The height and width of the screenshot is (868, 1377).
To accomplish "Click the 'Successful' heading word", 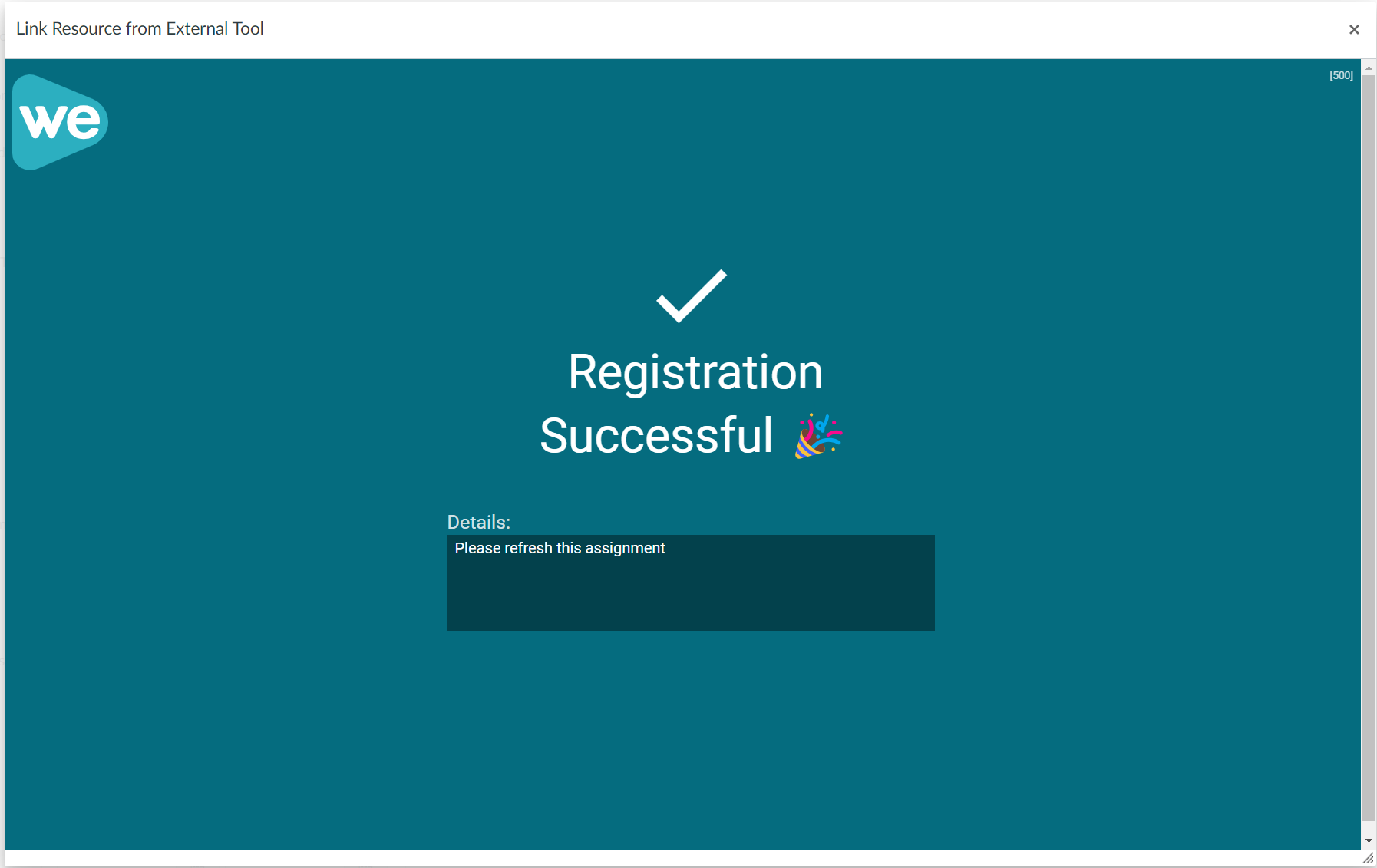I will click(x=656, y=436).
